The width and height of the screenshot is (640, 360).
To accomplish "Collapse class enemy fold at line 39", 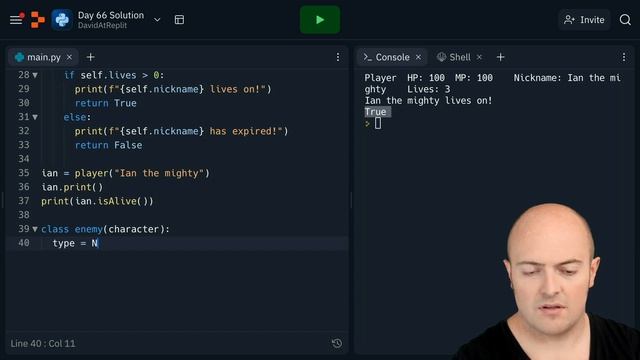I will click(x=35, y=229).
